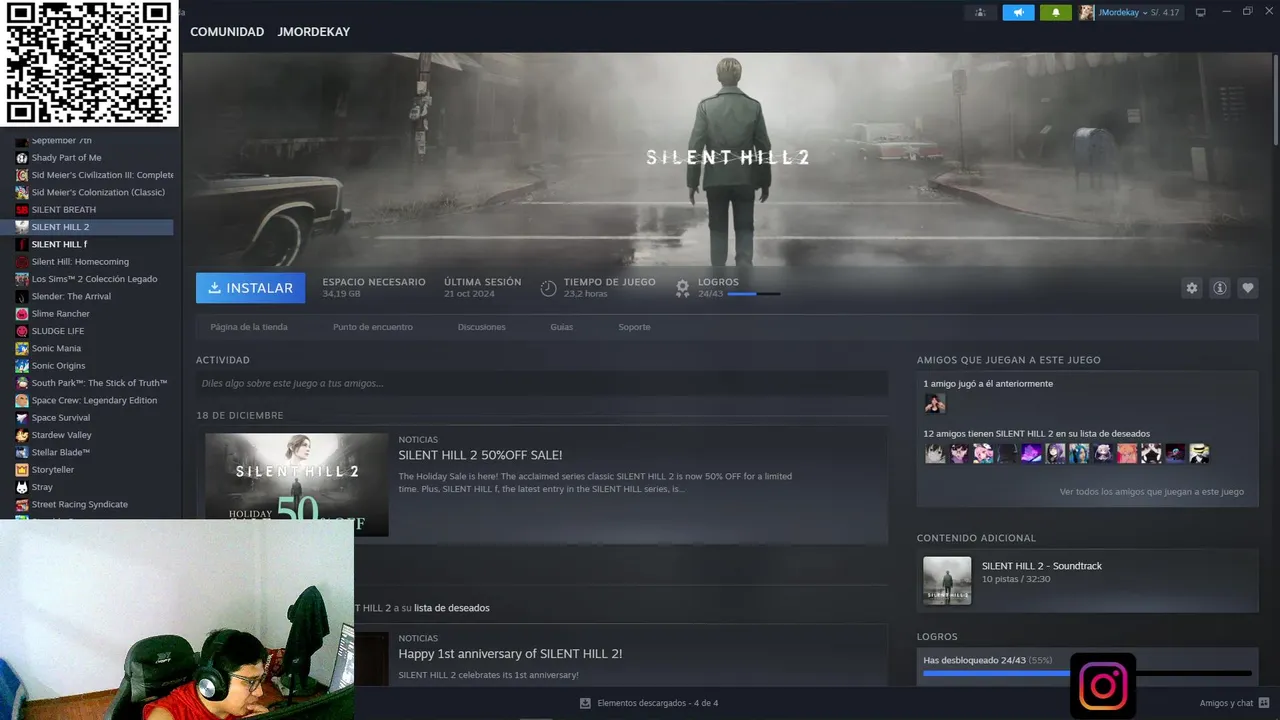This screenshot has height=720, width=1280.
Task: Click the SILENT BREATH game icon
Action: (x=22, y=210)
